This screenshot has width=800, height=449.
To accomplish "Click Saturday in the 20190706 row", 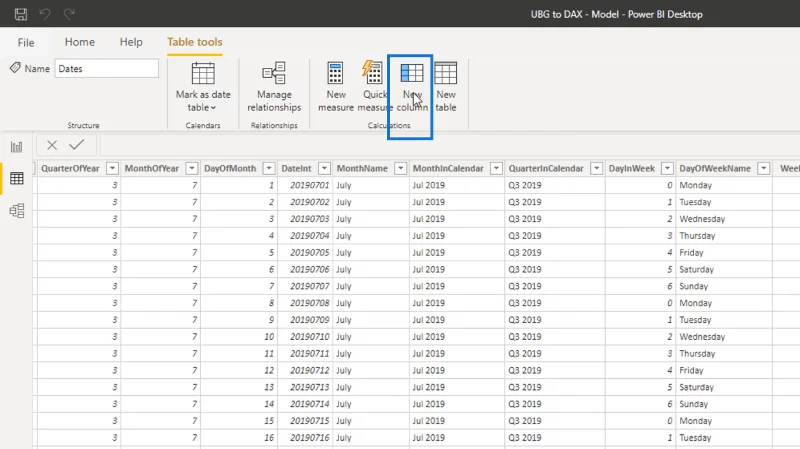I will click(x=696, y=269).
